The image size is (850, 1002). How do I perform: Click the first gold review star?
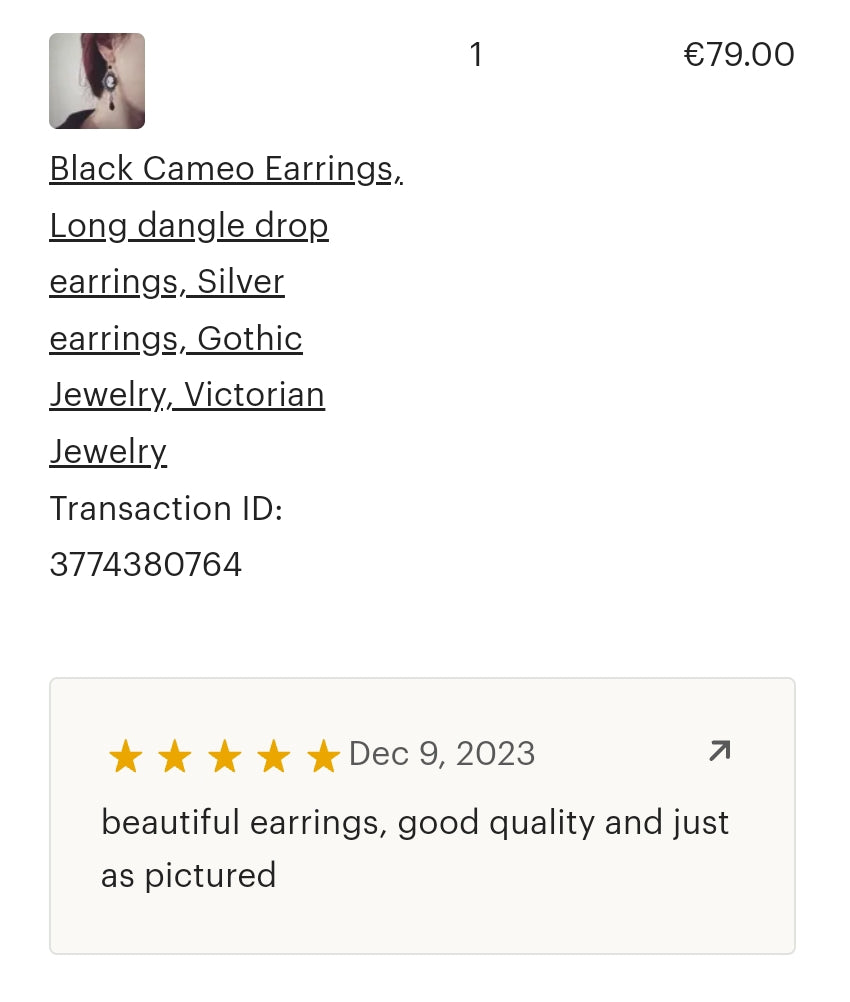[x=125, y=757]
